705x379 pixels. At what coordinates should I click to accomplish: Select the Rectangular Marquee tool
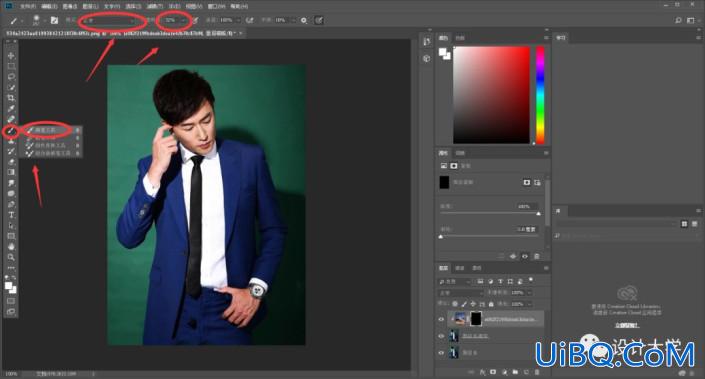[x=11, y=67]
